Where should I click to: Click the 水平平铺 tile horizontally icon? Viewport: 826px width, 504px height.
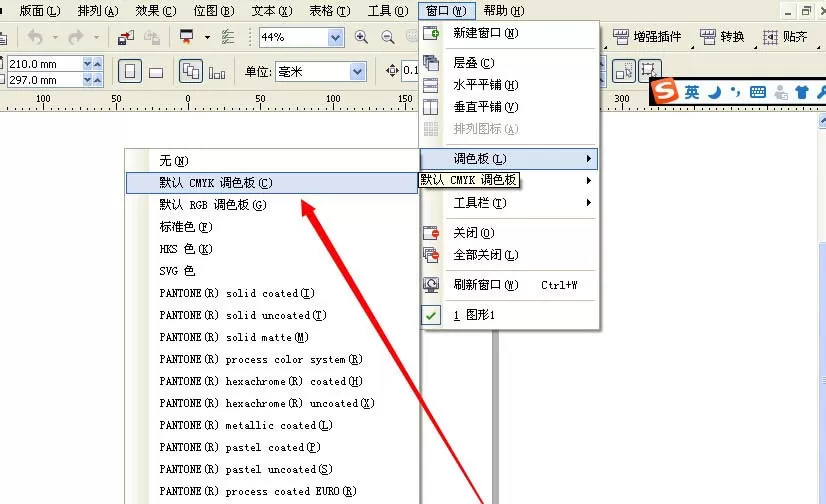[431, 85]
